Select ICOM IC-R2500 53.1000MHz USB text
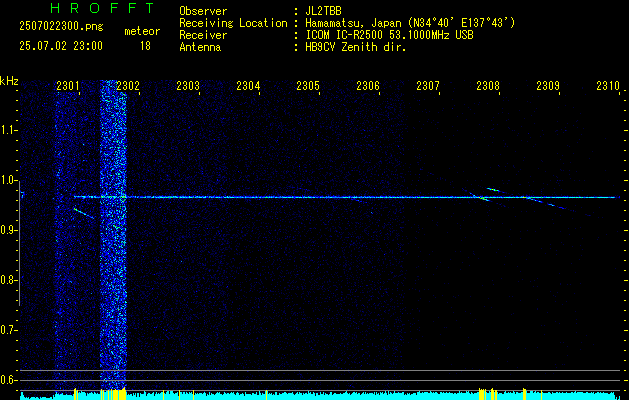This screenshot has height=400, width=629. pyautogui.click(x=389, y=35)
